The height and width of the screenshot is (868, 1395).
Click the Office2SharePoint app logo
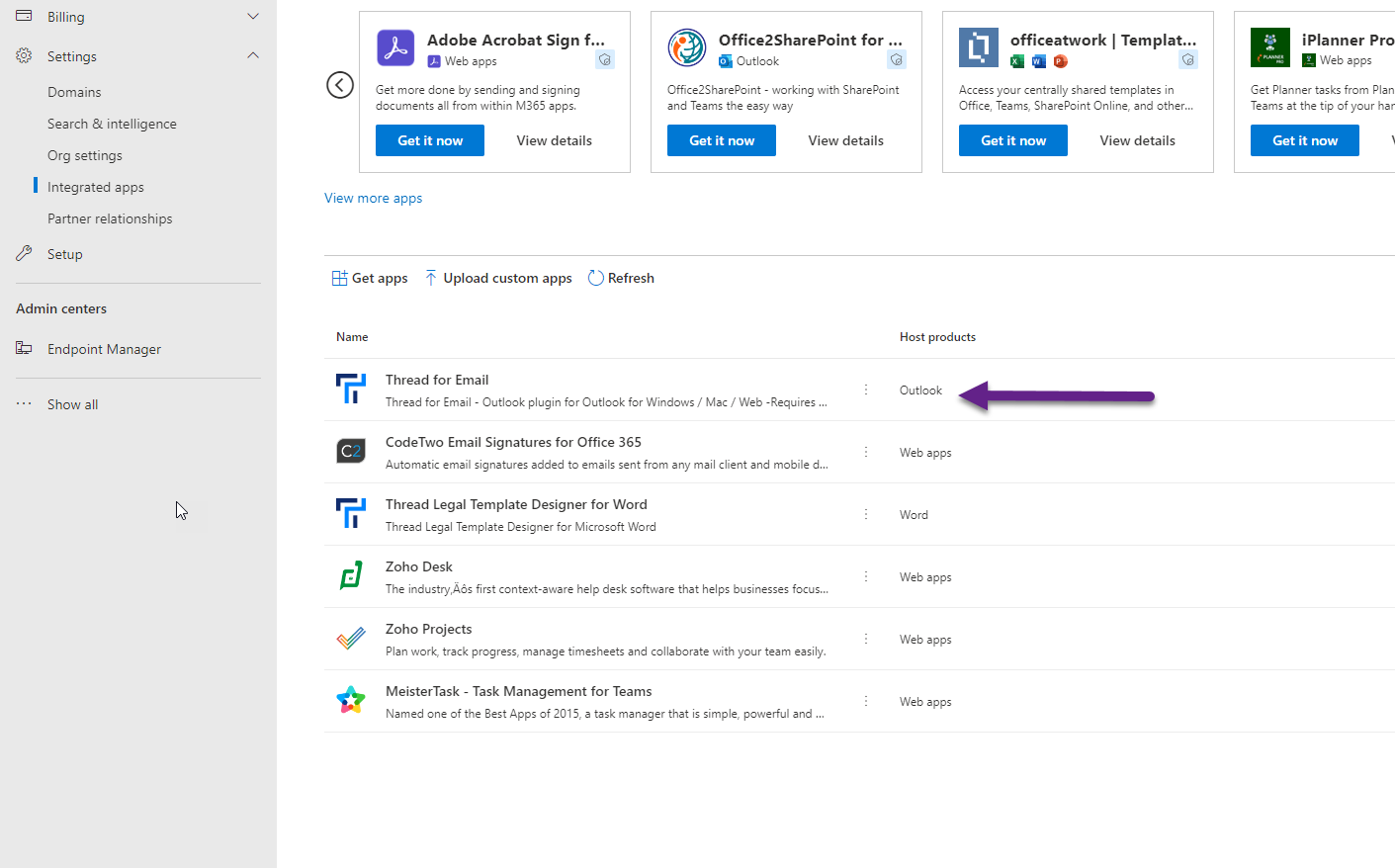pyautogui.click(x=687, y=47)
